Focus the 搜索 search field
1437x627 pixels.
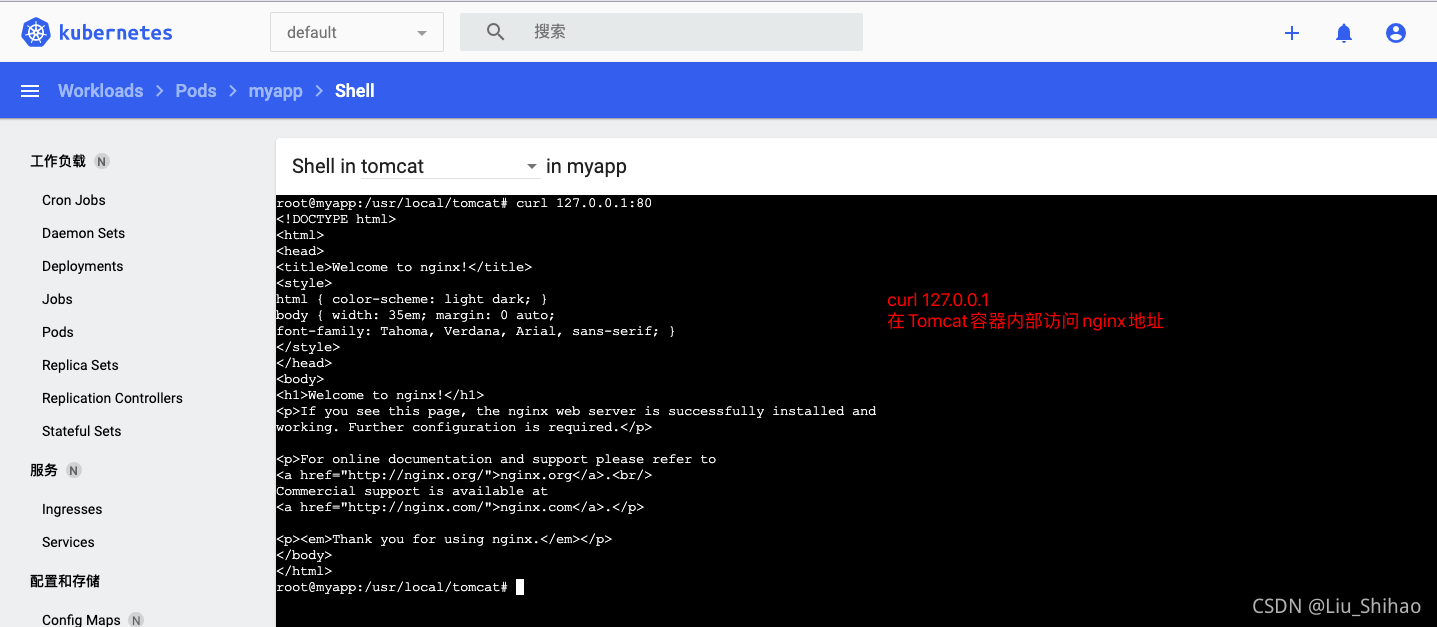tap(661, 32)
